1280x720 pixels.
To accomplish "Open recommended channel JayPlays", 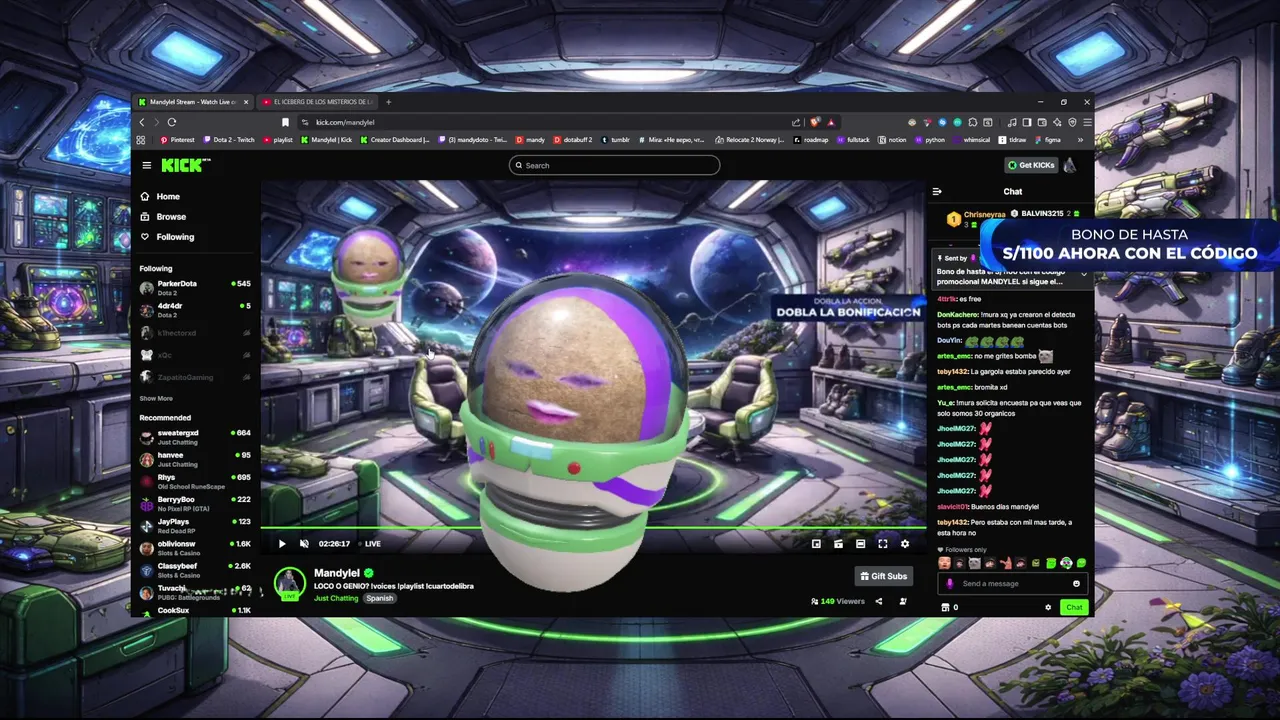I will coord(195,525).
